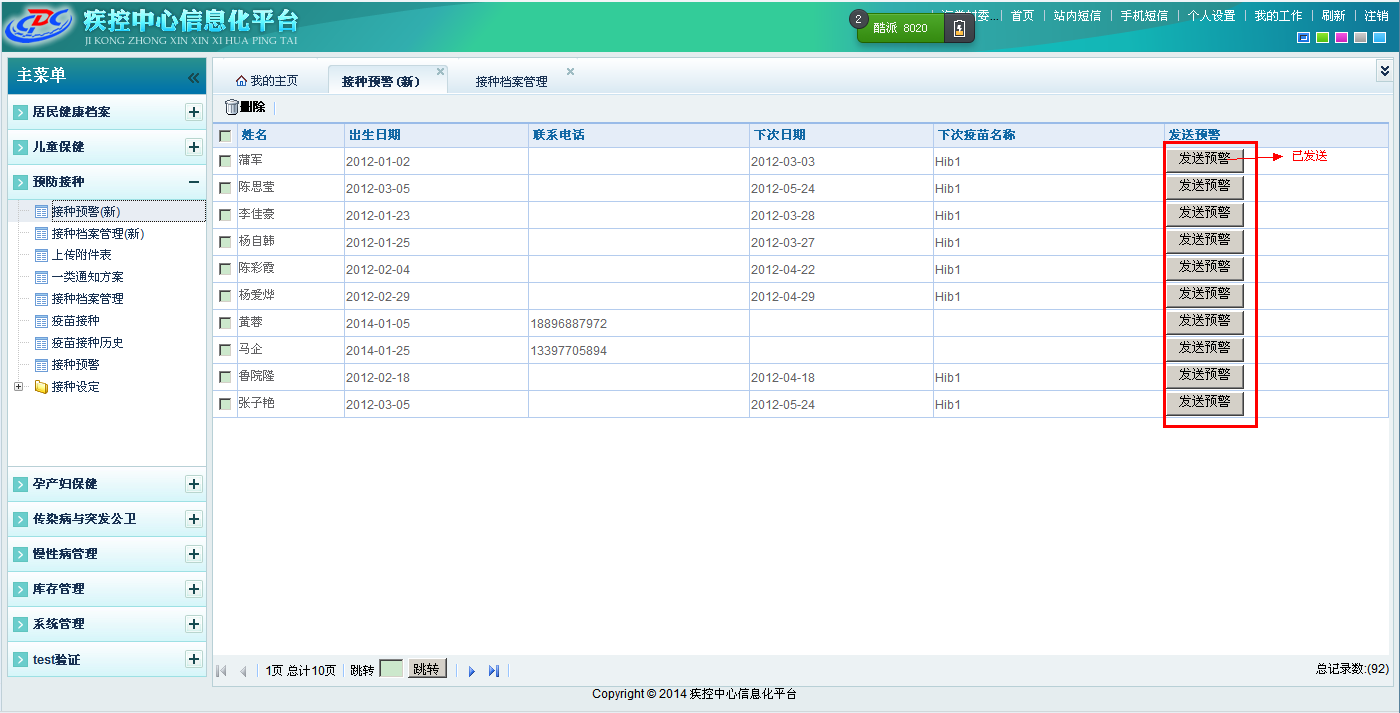Open 接种预警(新) in the sidebar tree

pos(86,212)
